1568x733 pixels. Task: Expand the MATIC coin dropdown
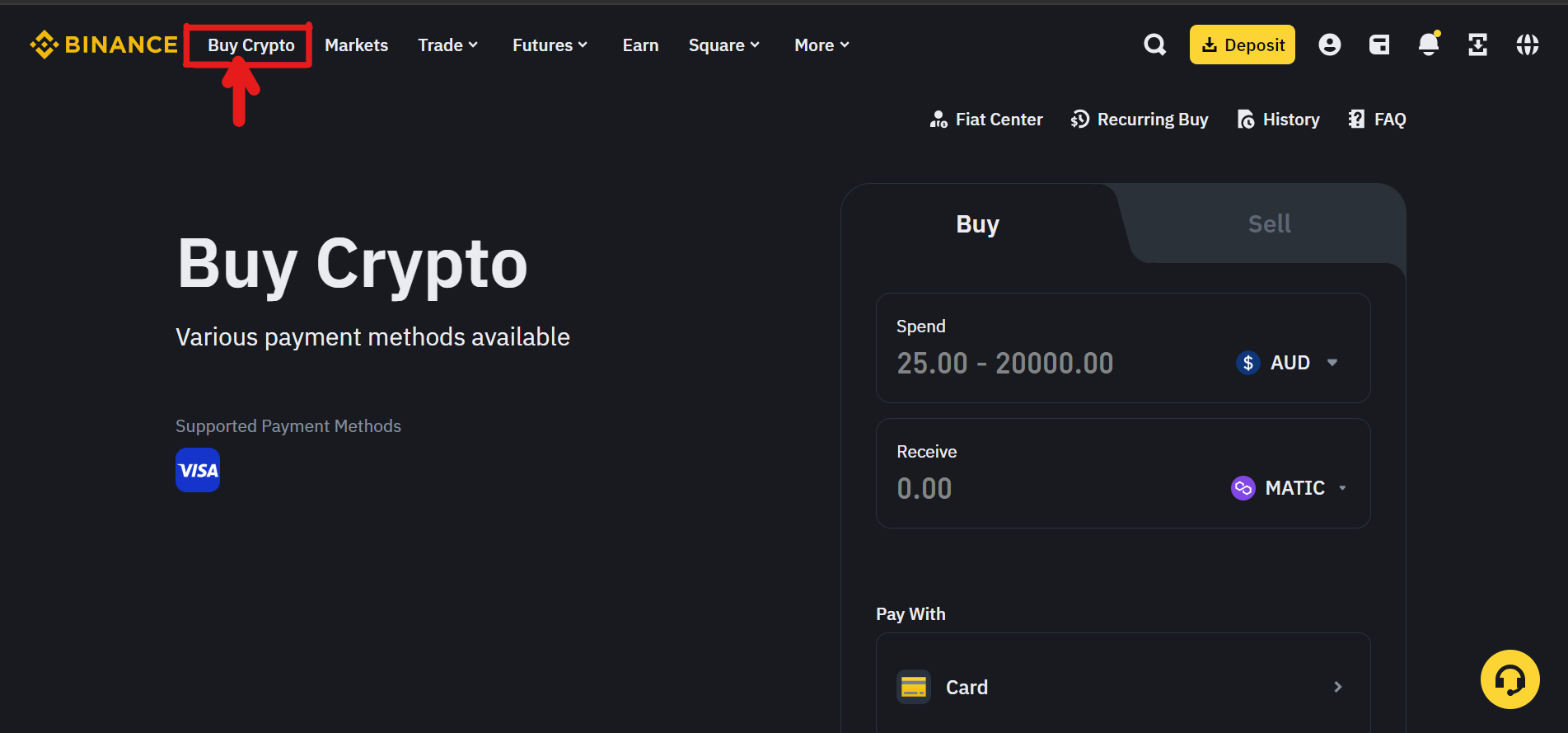pos(1290,488)
